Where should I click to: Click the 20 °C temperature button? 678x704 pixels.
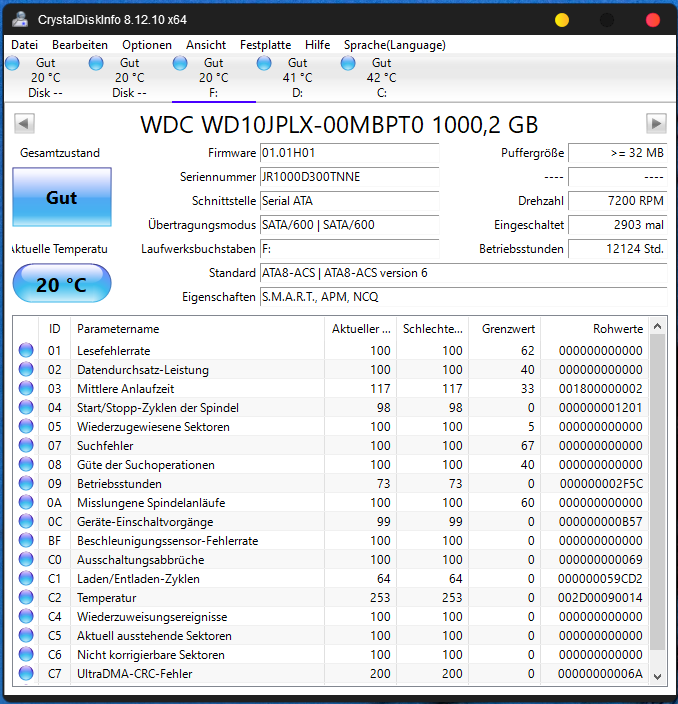coord(62,284)
